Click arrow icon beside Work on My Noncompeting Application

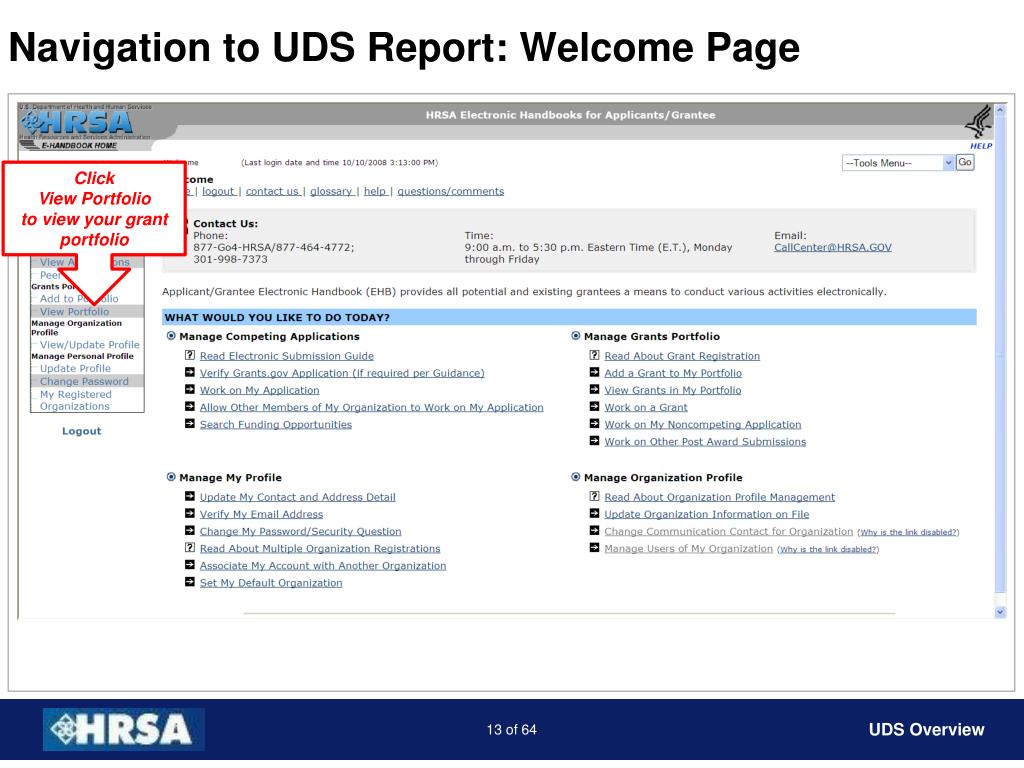594,424
